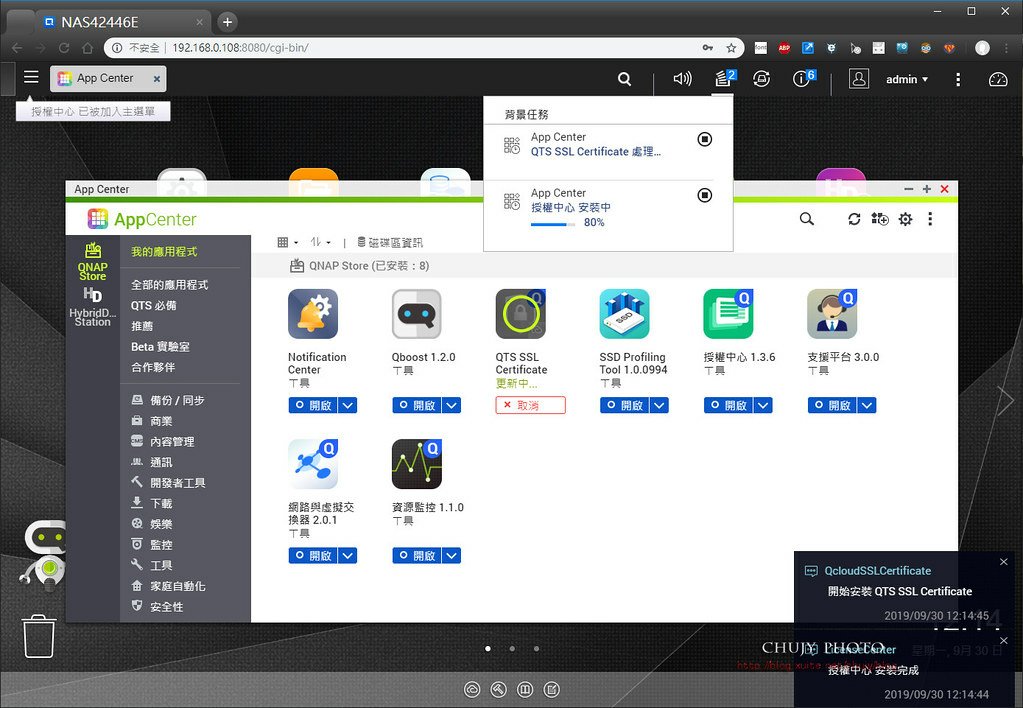
Task: Refresh the App Center list
Action: (854, 219)
